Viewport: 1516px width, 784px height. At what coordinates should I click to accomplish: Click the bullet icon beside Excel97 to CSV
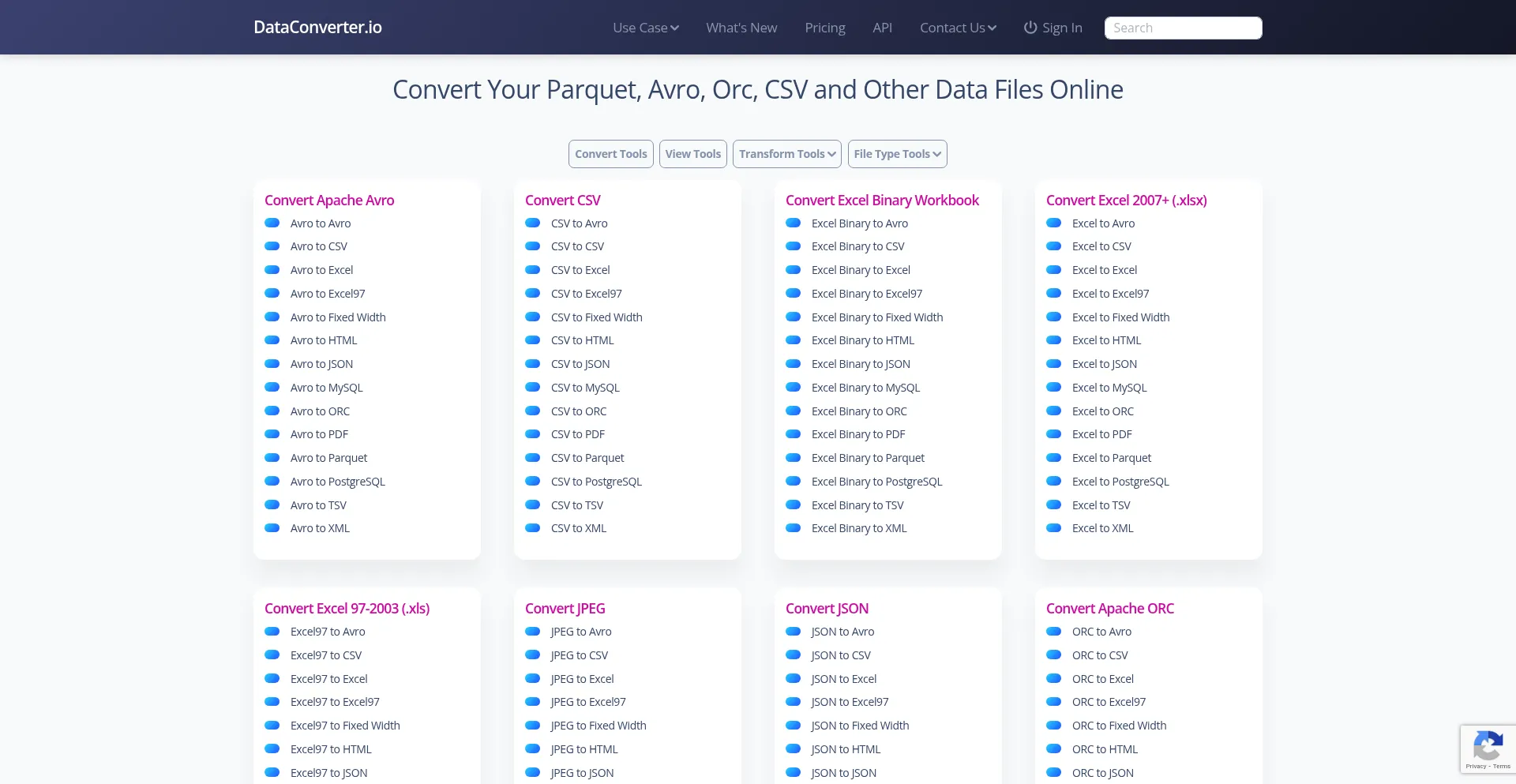click(272, 655)
